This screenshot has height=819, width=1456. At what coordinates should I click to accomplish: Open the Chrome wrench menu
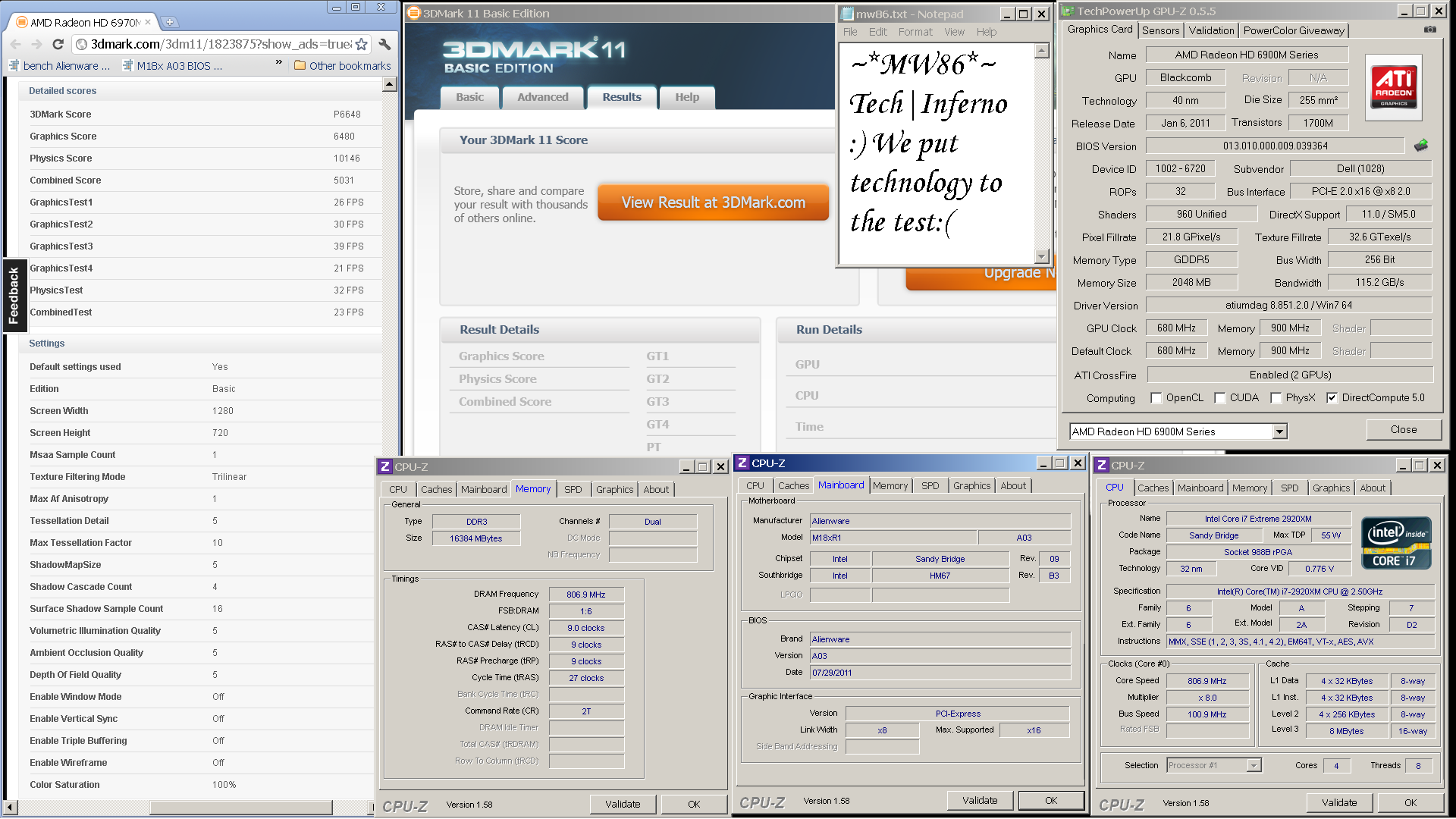384,45
